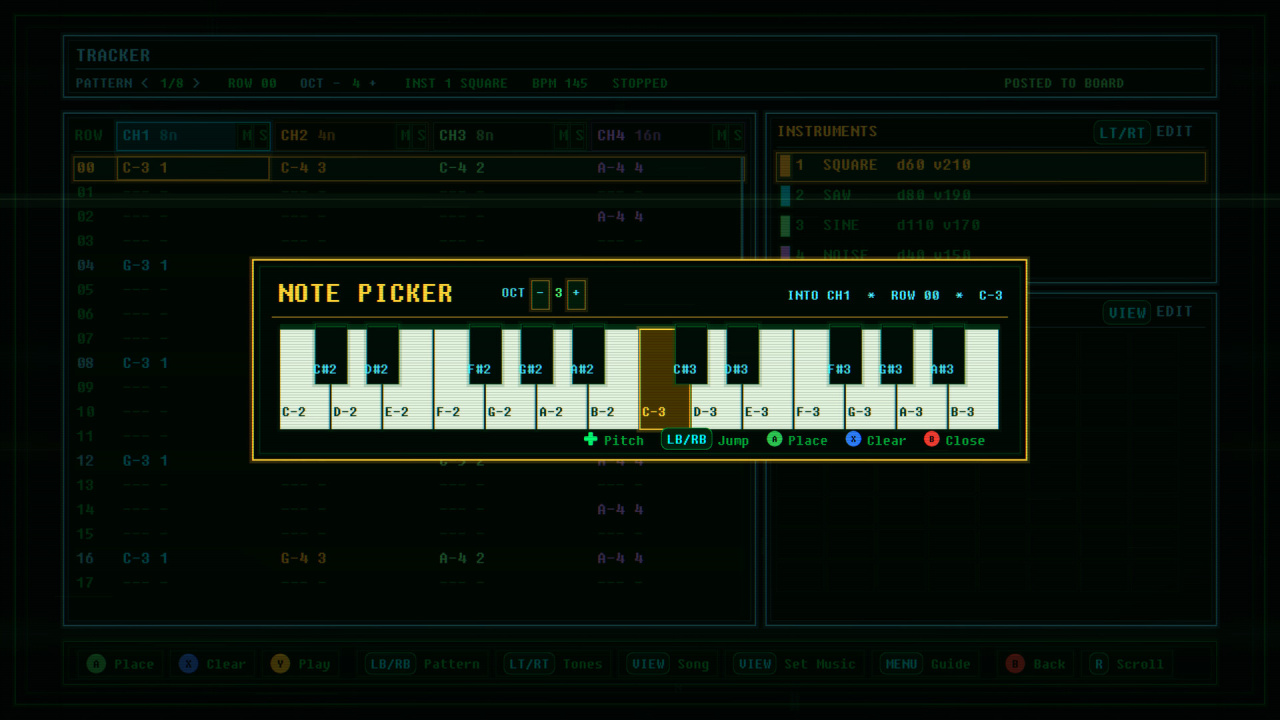This screenshot has width=1280, height=720.
Task: Pick the C#3 black key
Action: point(691,356)
